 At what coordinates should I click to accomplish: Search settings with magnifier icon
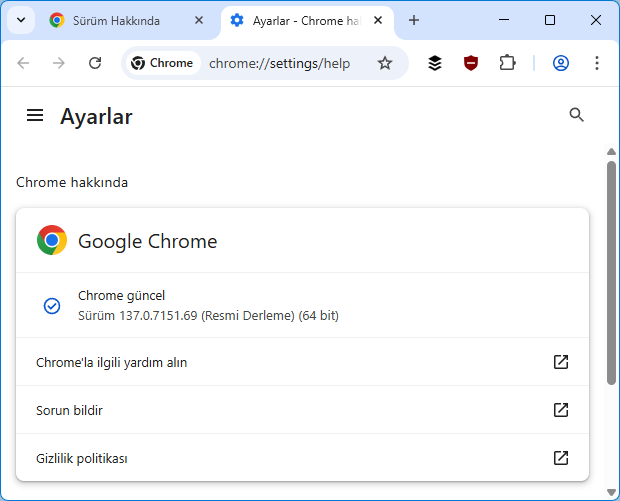tap(576, 115)
